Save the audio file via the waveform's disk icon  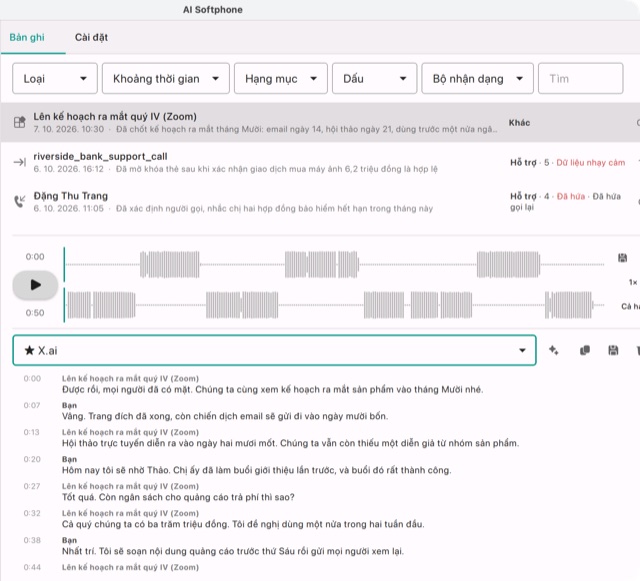[x=622, y=258]
